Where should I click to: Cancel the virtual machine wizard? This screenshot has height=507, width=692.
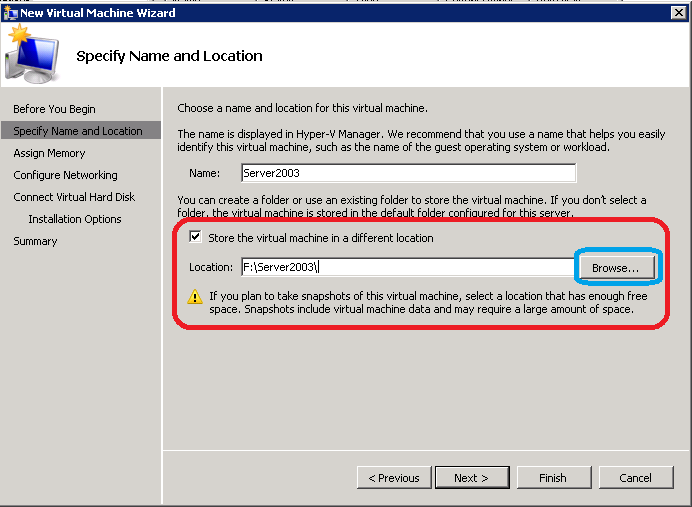(635, 478)
